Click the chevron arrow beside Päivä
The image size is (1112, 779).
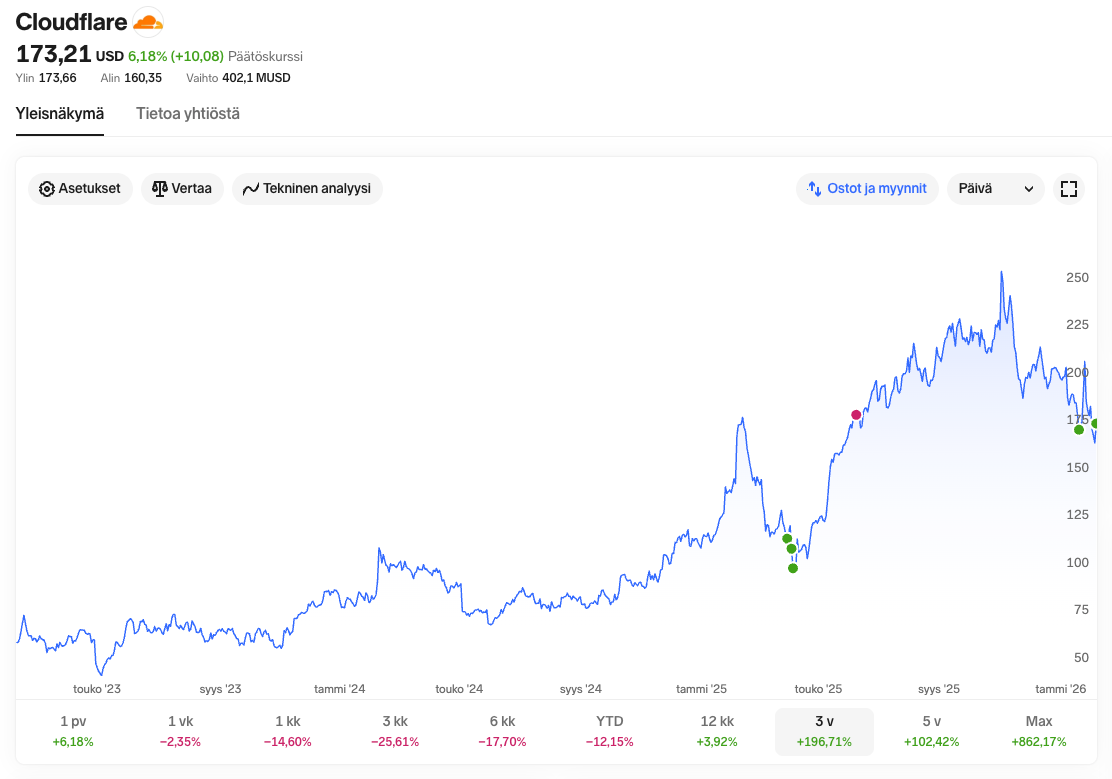[1028, 189]
